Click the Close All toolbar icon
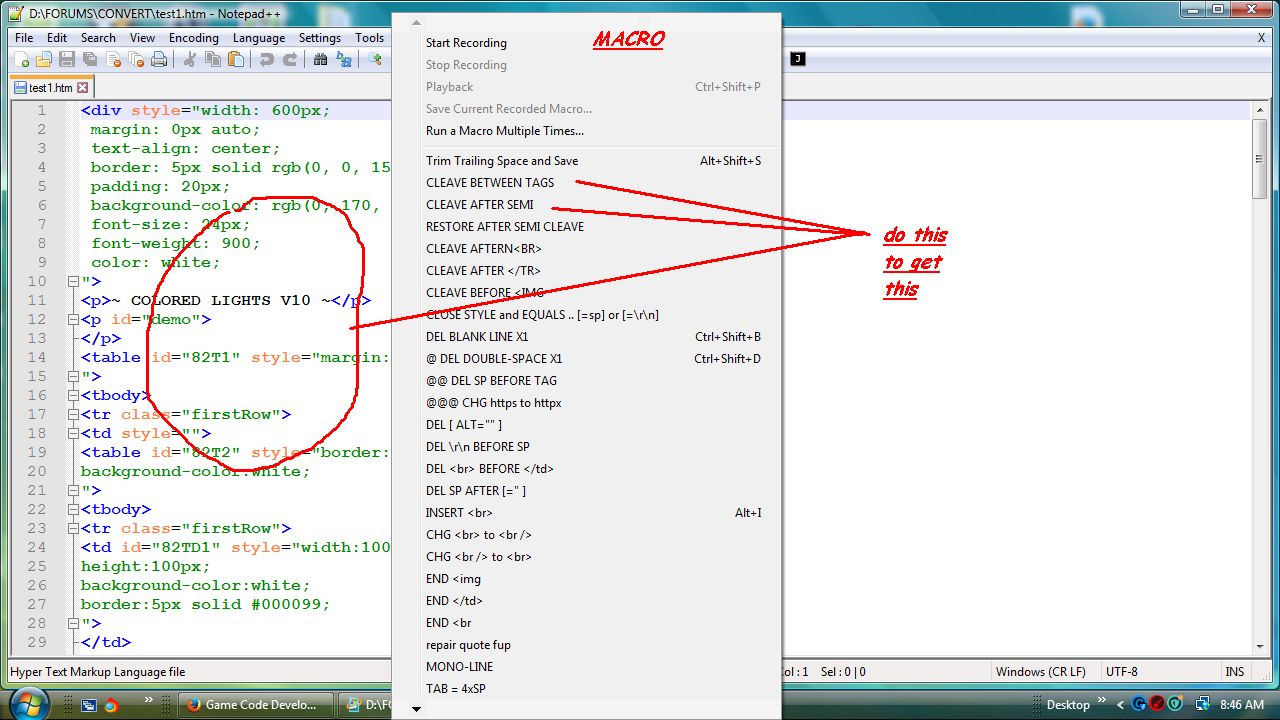 tap(136, 60)
